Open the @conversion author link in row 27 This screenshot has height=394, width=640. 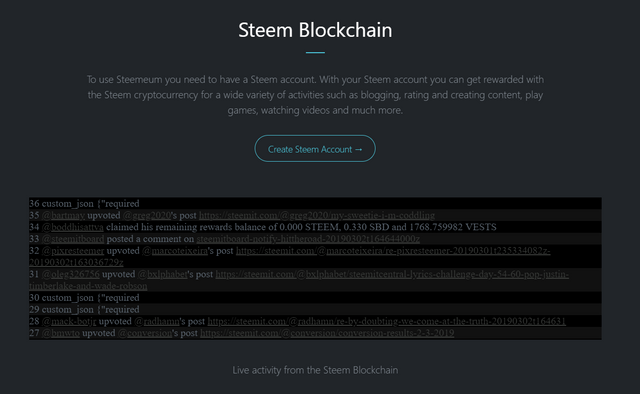(x=145, y=333)
